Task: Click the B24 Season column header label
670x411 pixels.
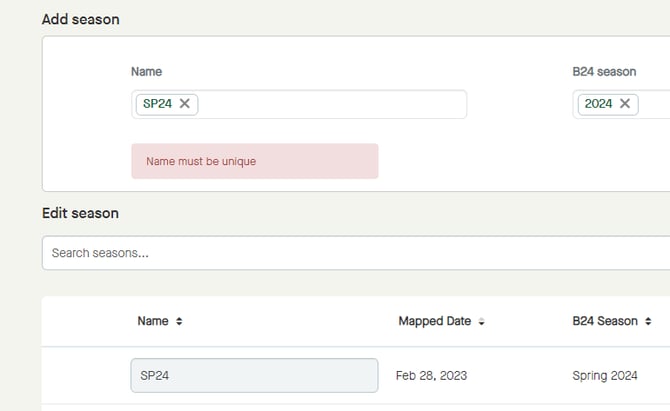Action: click(x=605, y=322)
